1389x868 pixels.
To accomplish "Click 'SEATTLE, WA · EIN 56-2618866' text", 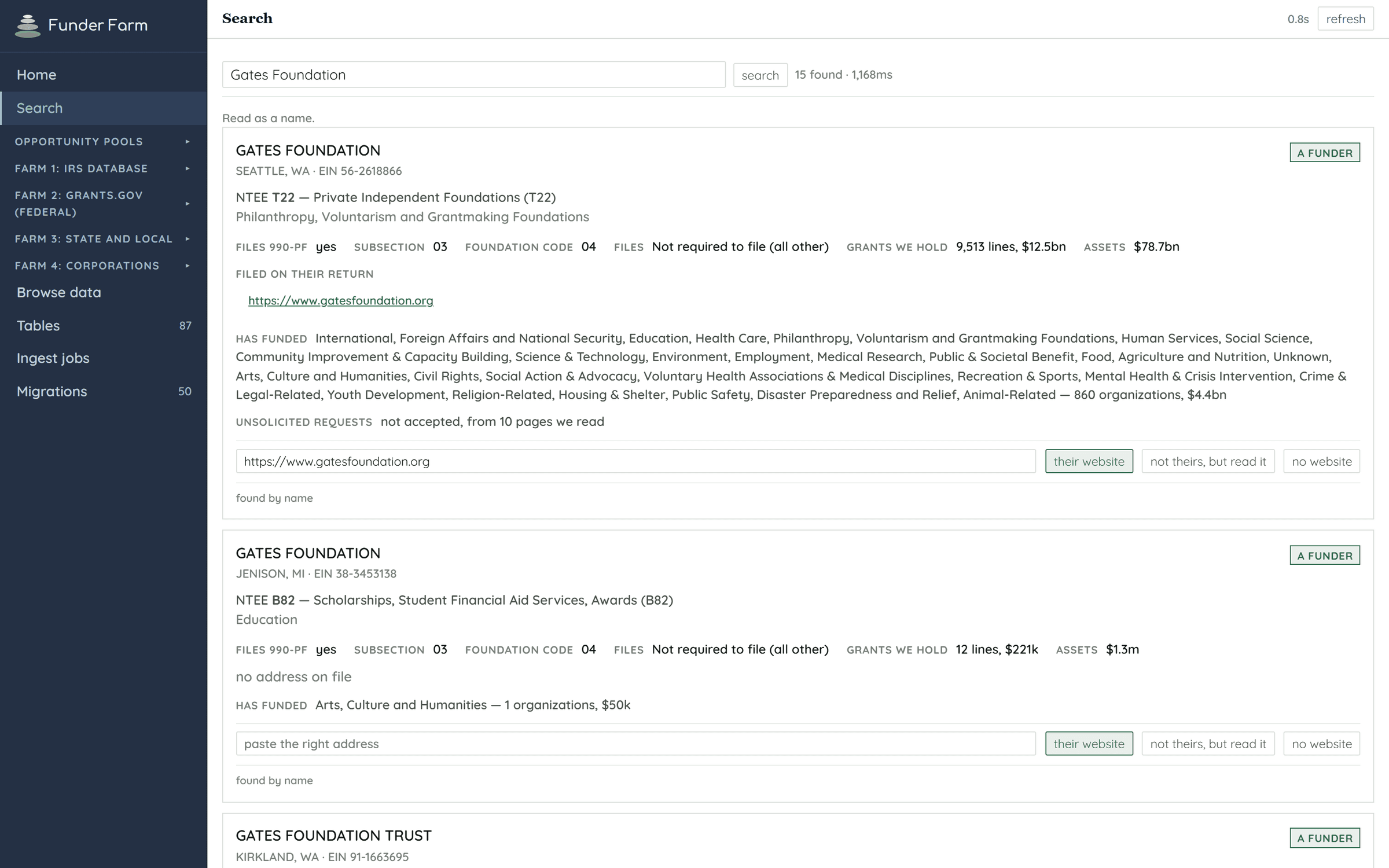I will click(319, 171).
